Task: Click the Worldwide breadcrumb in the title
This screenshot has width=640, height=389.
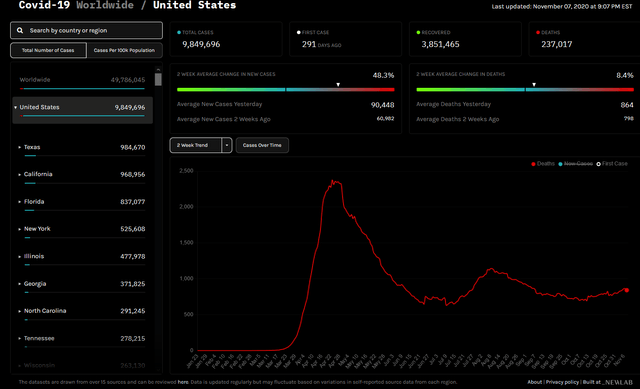Action: 105,5
